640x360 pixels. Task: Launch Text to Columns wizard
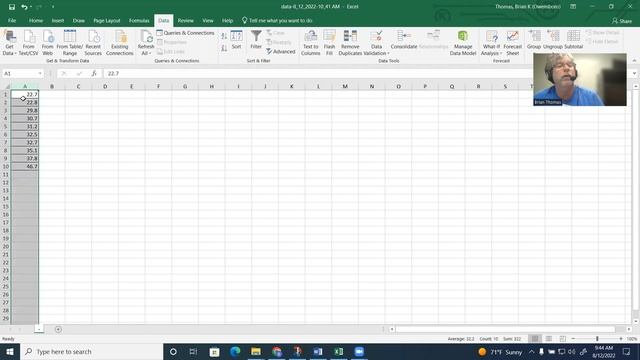point(311,43)
